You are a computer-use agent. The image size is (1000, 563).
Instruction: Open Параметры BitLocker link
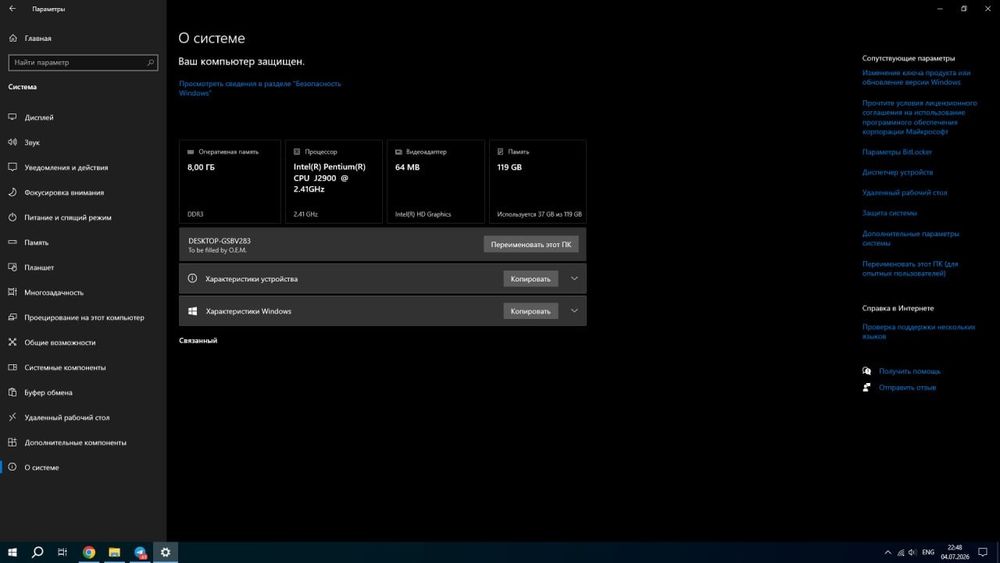click(x=897, y=152)
